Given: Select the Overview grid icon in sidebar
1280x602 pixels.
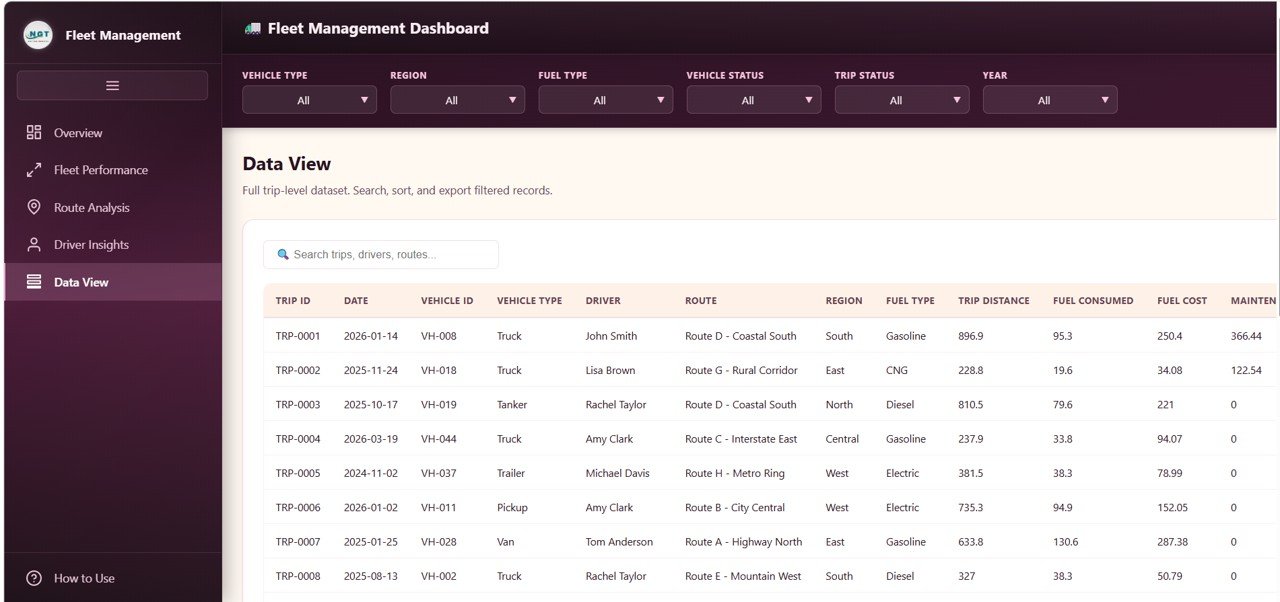Looking at the screenshot, I should [x=34, y=132].
